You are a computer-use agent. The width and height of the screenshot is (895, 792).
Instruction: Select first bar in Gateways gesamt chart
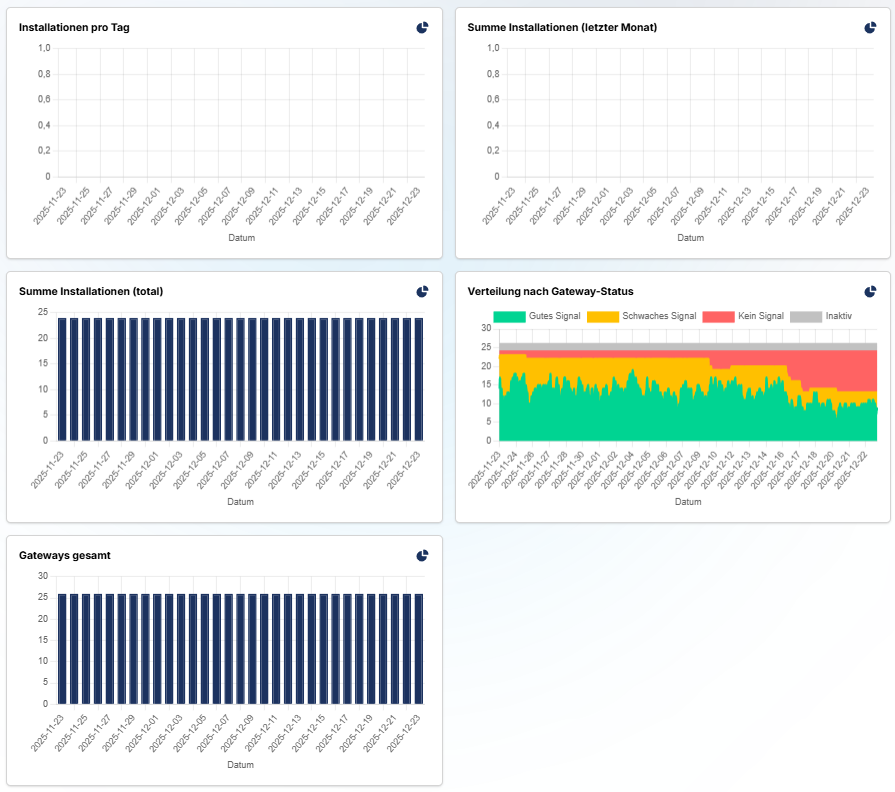point(62,648)
